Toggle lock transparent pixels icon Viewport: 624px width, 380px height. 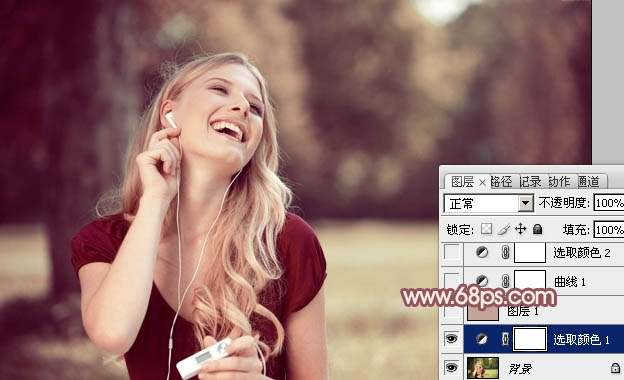pyautogui.click(x=486, y=229)
